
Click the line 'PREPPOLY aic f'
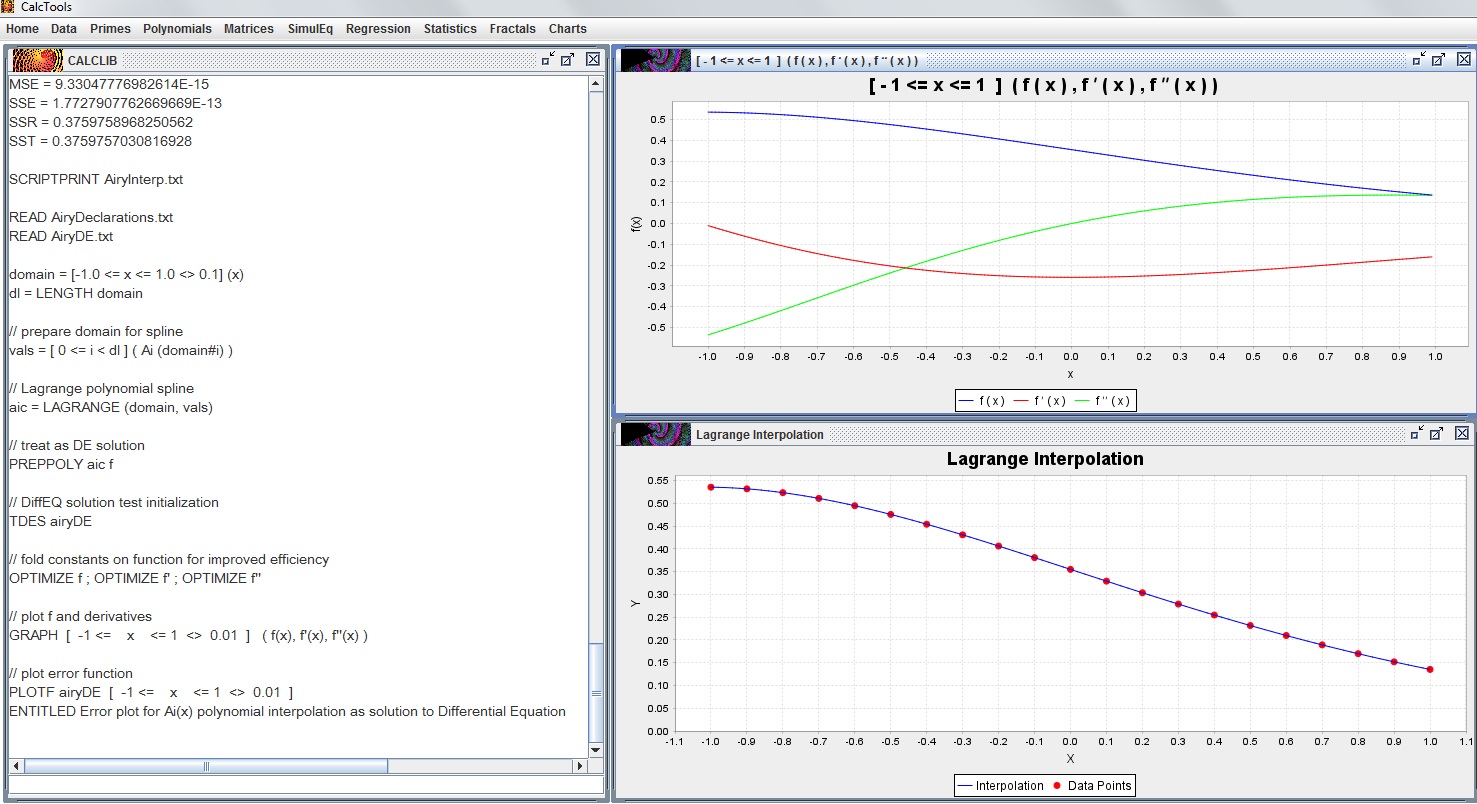point(60,465)
